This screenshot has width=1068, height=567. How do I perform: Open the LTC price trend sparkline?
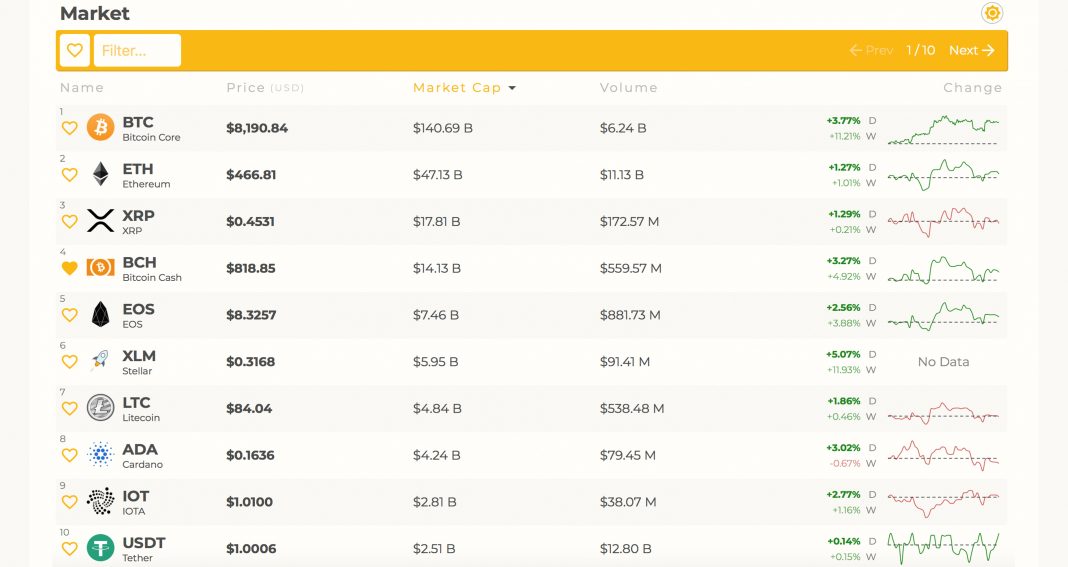[x=943, y=412]
